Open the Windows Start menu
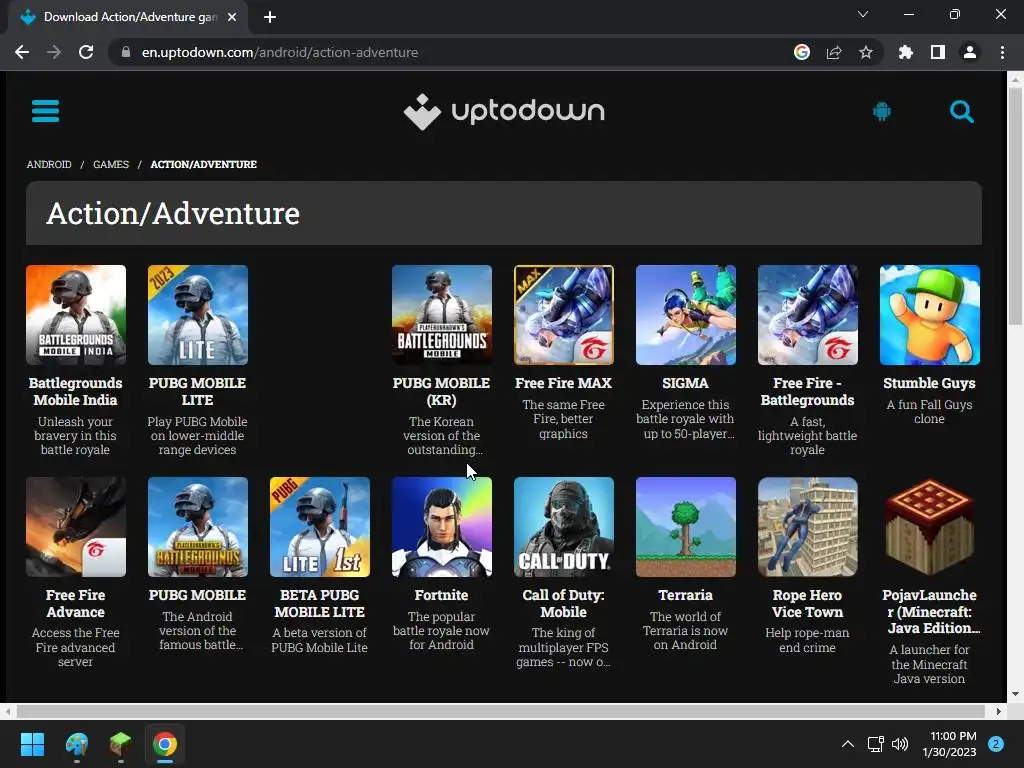Viewport: 1024px width, 768px height. click(x=32, y=744)
